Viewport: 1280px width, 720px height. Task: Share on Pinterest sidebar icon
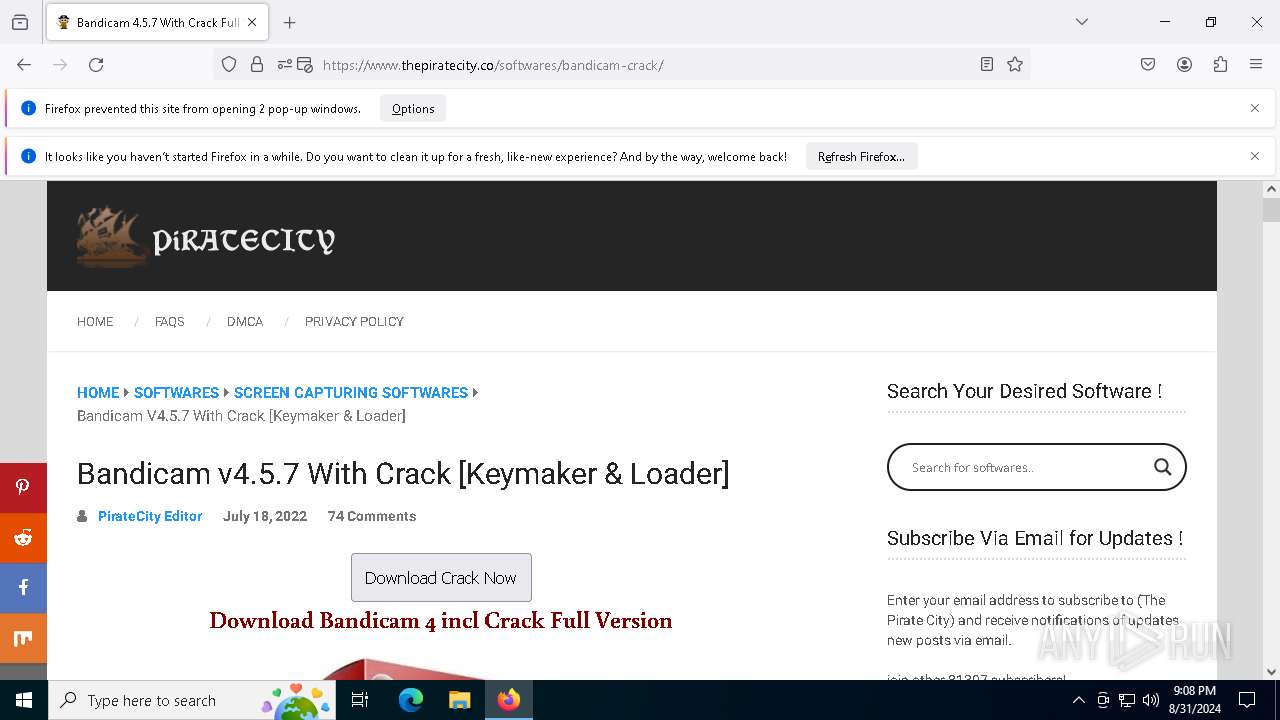(23, 488)
